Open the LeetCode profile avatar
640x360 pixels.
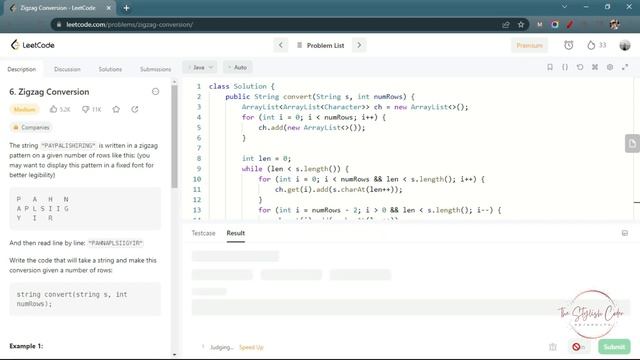tap(624, 45)
